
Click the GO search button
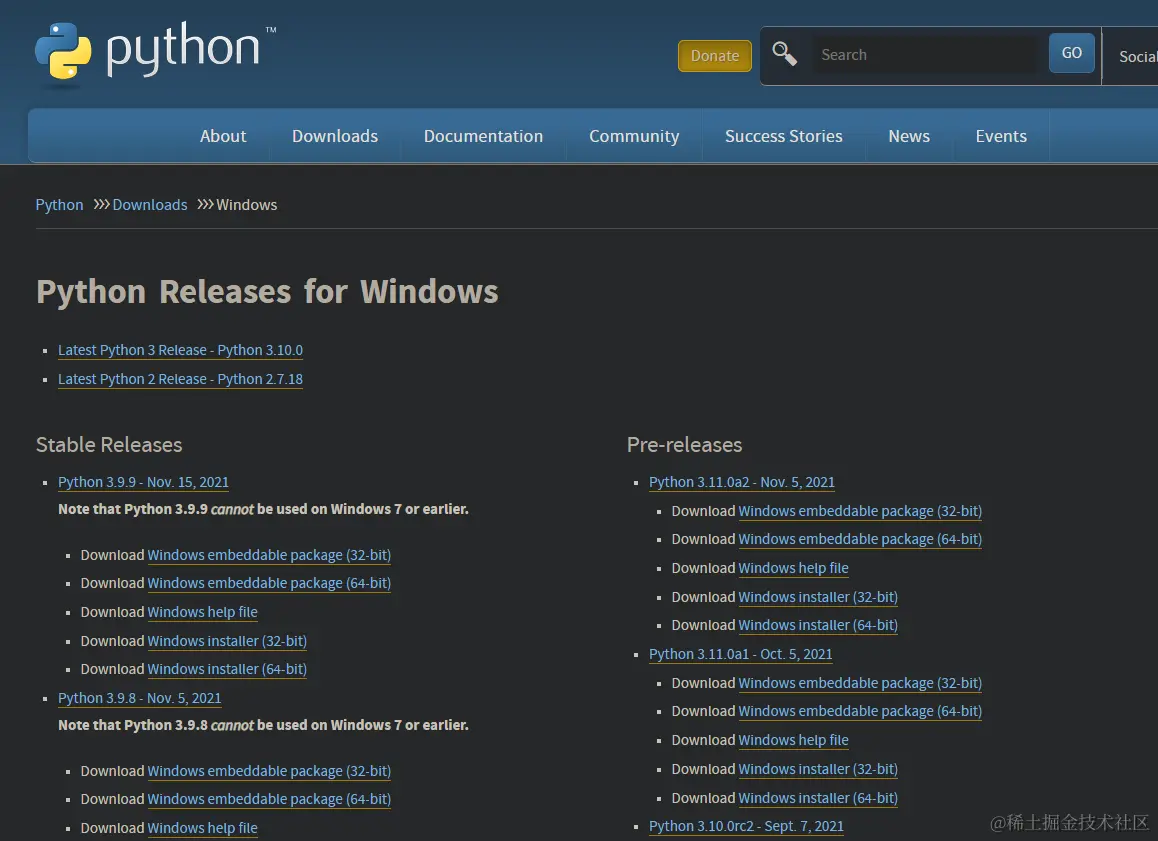click(x=1071, y=54)
